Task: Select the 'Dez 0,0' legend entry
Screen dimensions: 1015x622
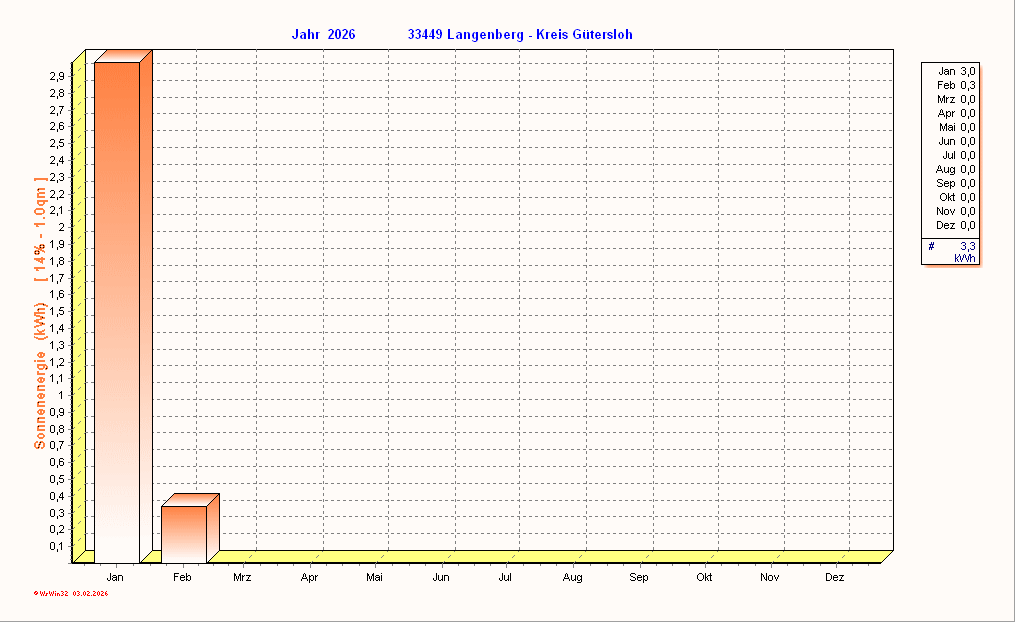Action: point(957,225)
